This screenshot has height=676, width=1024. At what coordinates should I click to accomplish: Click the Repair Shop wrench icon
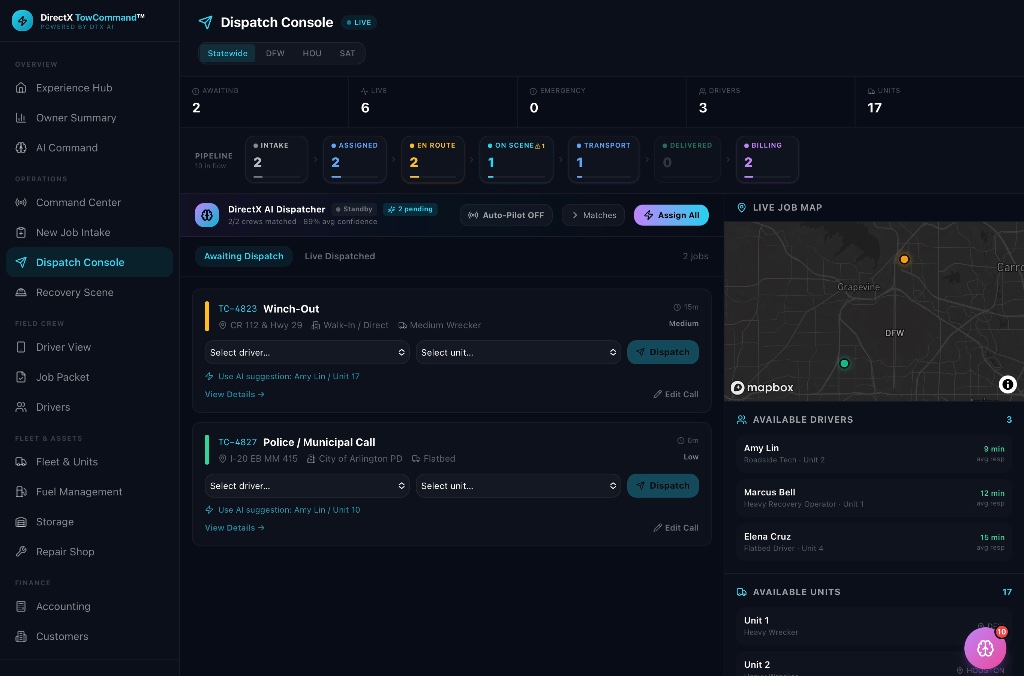[x=21, y=551]
